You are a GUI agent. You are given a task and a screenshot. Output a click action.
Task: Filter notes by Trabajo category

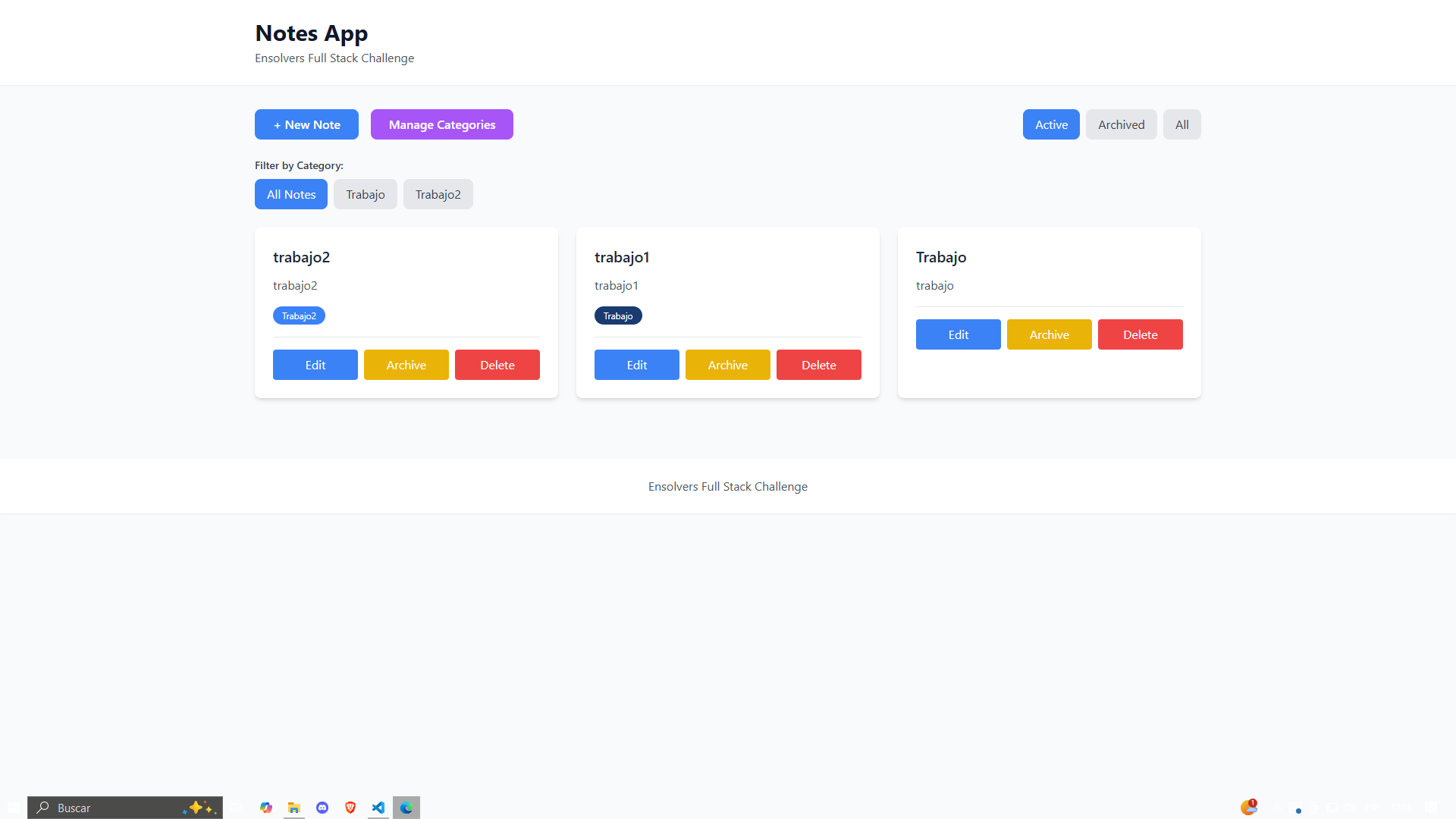(366, 194)
